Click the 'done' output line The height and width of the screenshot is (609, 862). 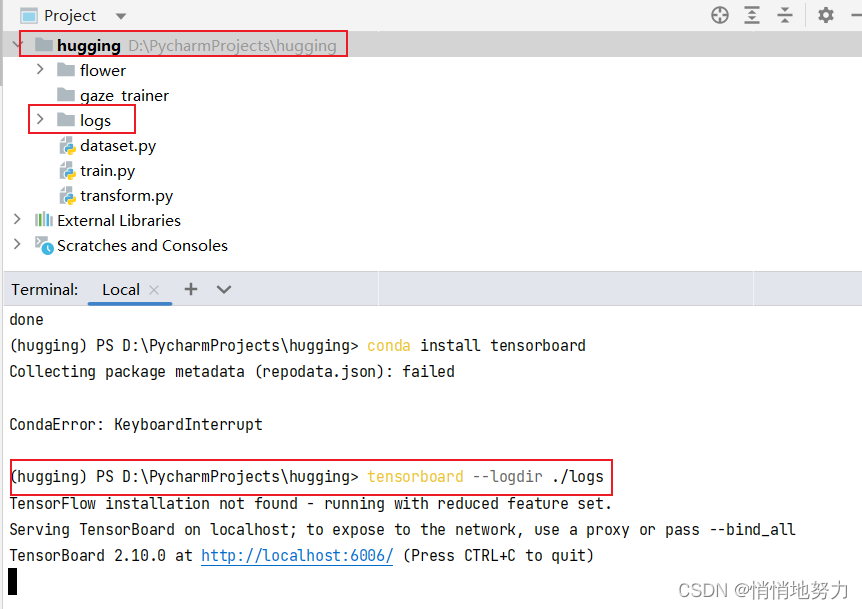(x=26, y=320)
